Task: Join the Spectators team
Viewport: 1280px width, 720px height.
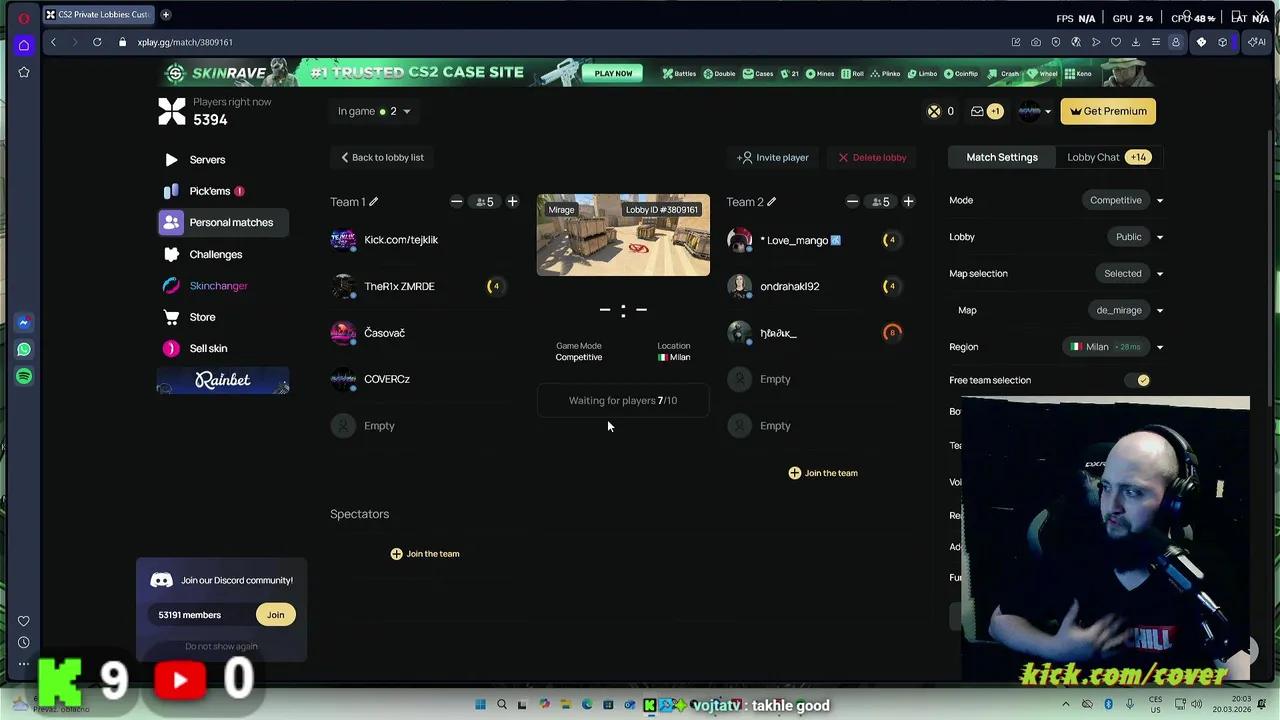Action: tap(425, 554)
